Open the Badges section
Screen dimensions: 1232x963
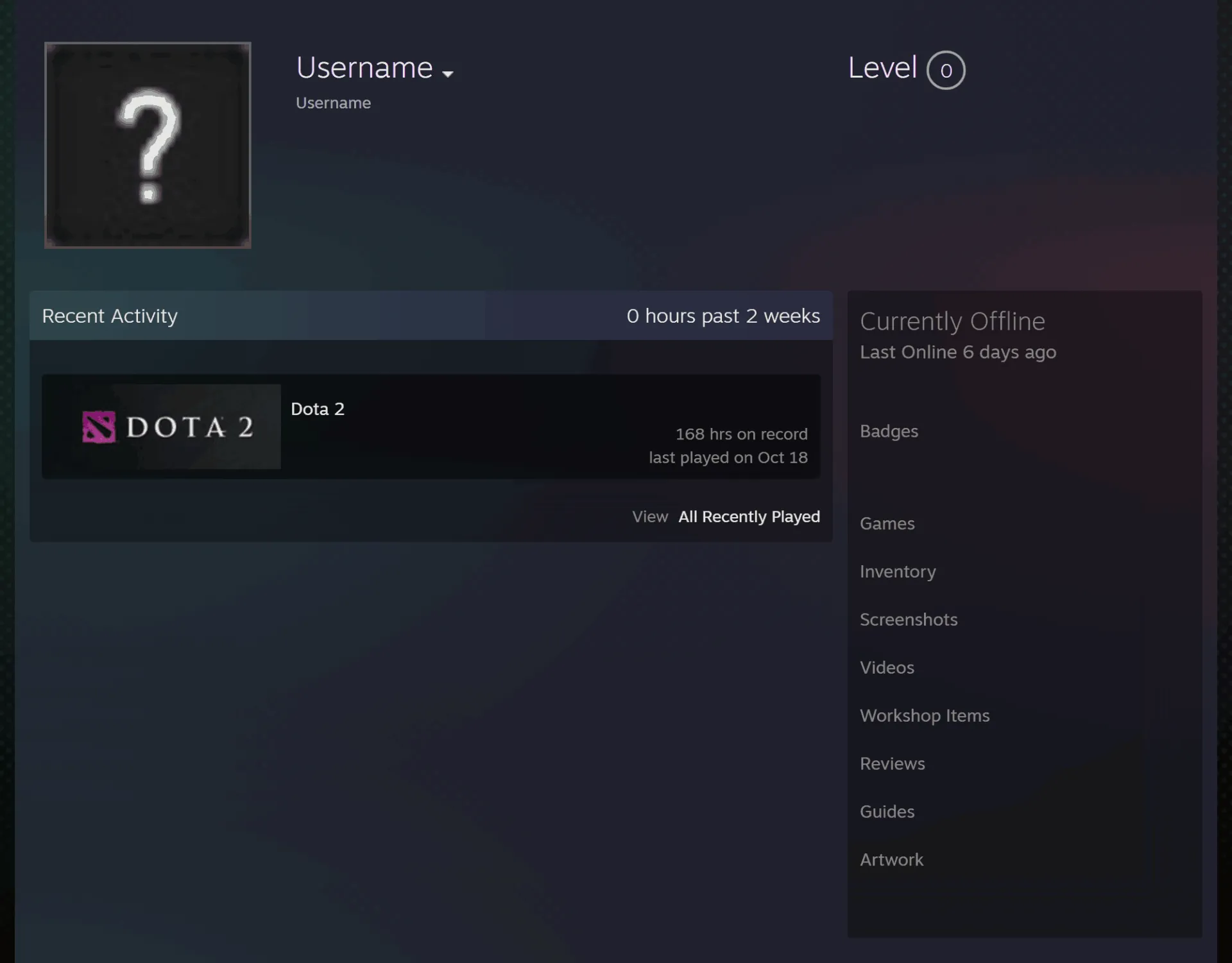coord(889,431)
